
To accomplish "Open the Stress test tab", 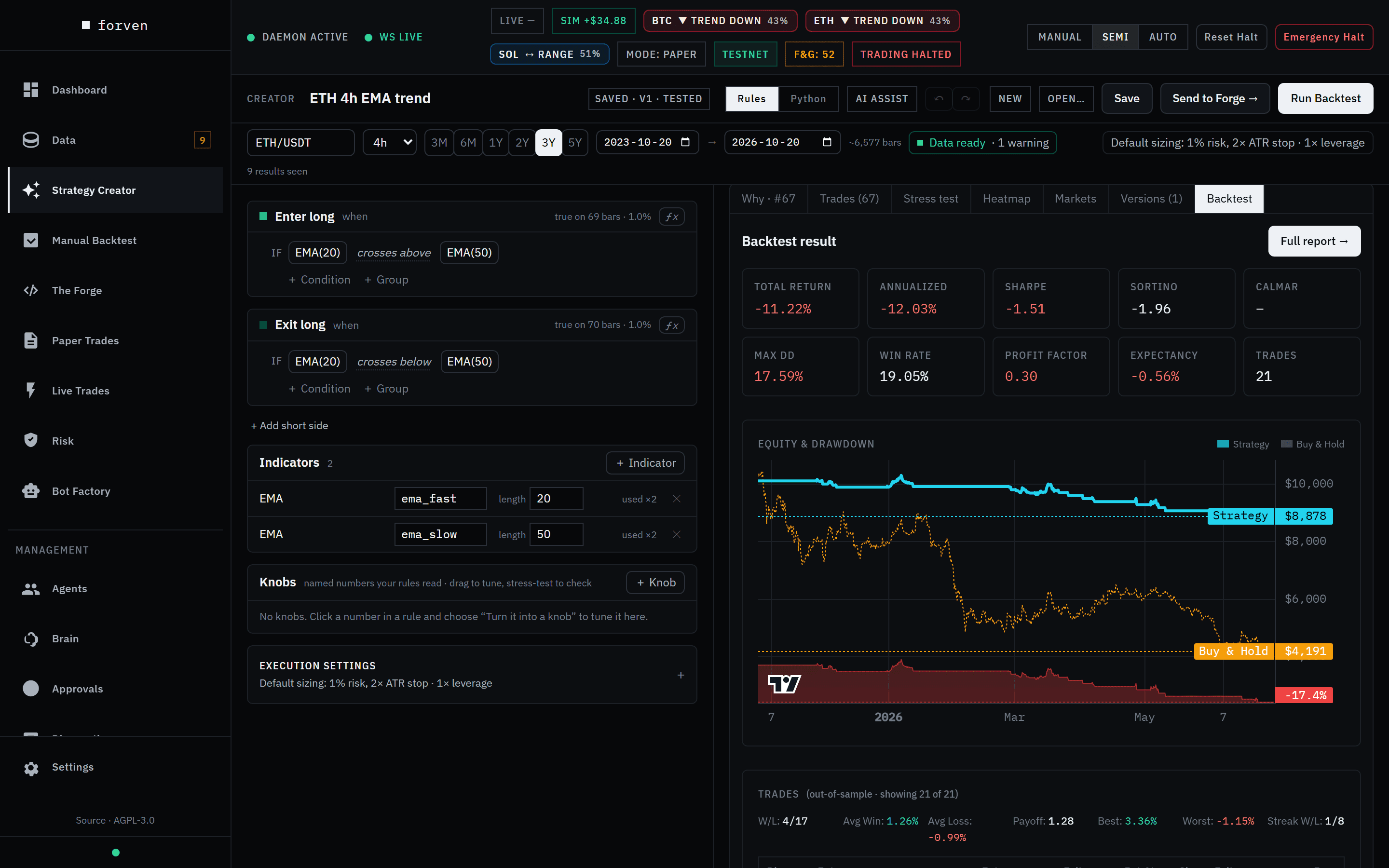I will tap(930, 199).
